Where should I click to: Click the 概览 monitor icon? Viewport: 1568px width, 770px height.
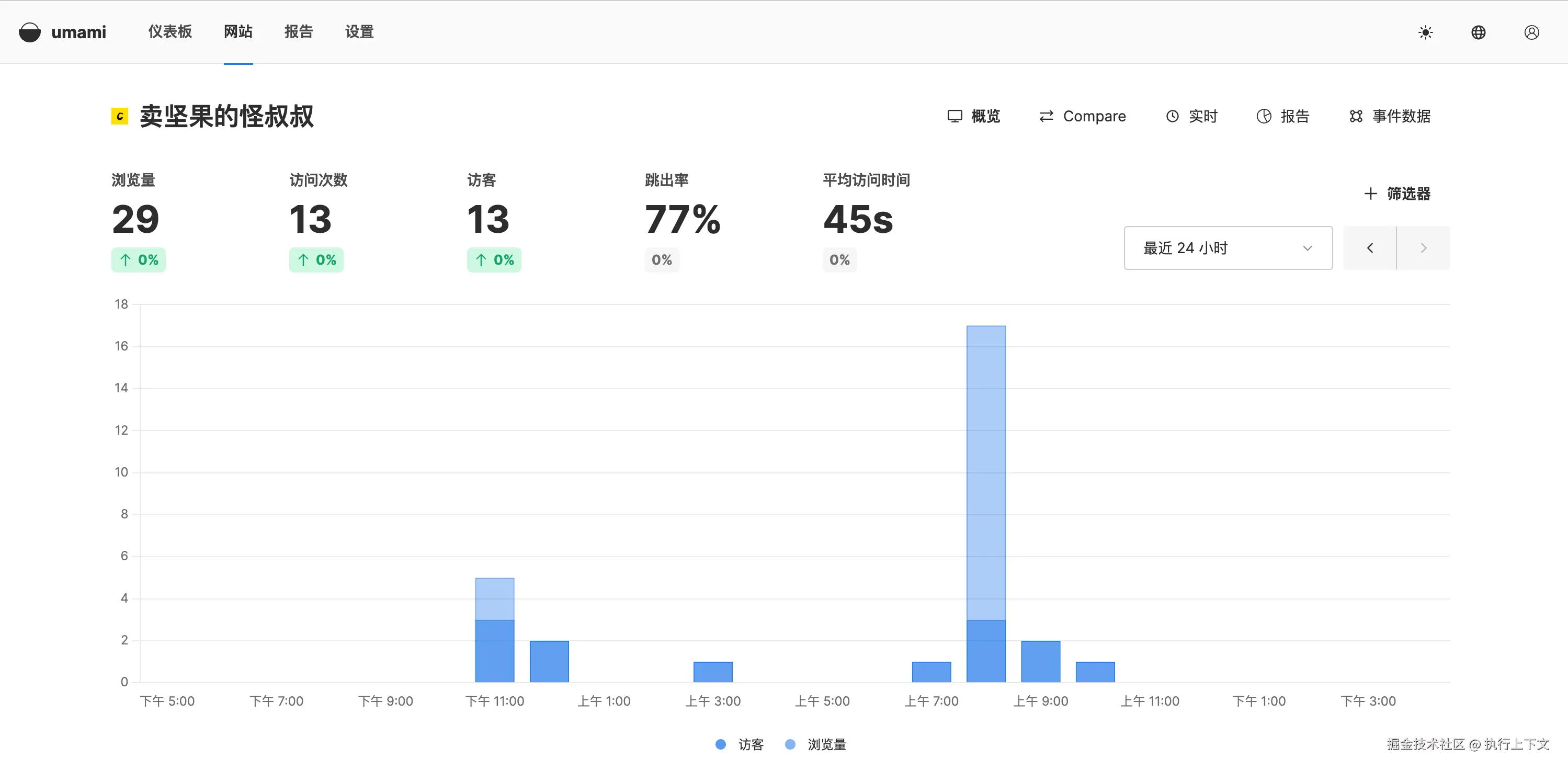point(955,116)
